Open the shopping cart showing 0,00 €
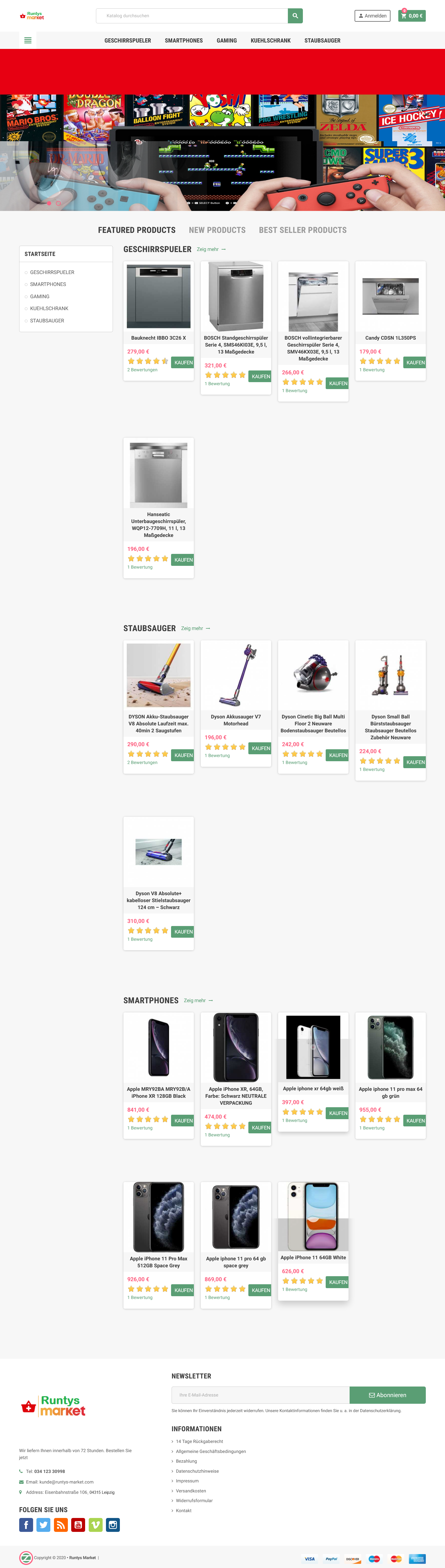Image resolution: width=445 pixels, height=1568 pixels. [x=412, y=16]
